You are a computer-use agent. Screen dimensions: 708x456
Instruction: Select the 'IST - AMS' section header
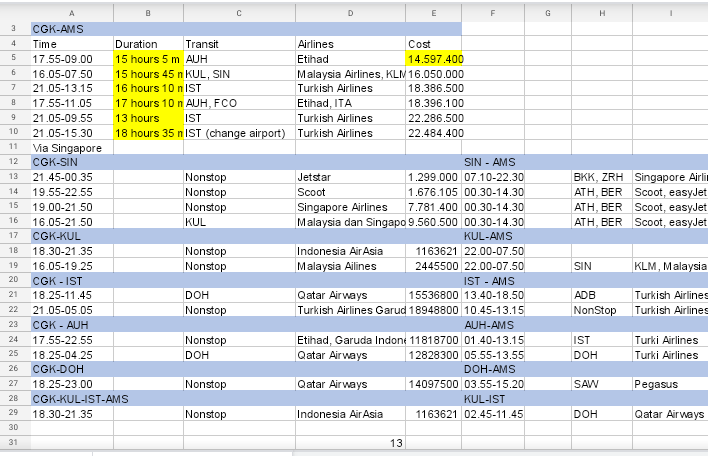pyautogui.click(x=493, y=281)
